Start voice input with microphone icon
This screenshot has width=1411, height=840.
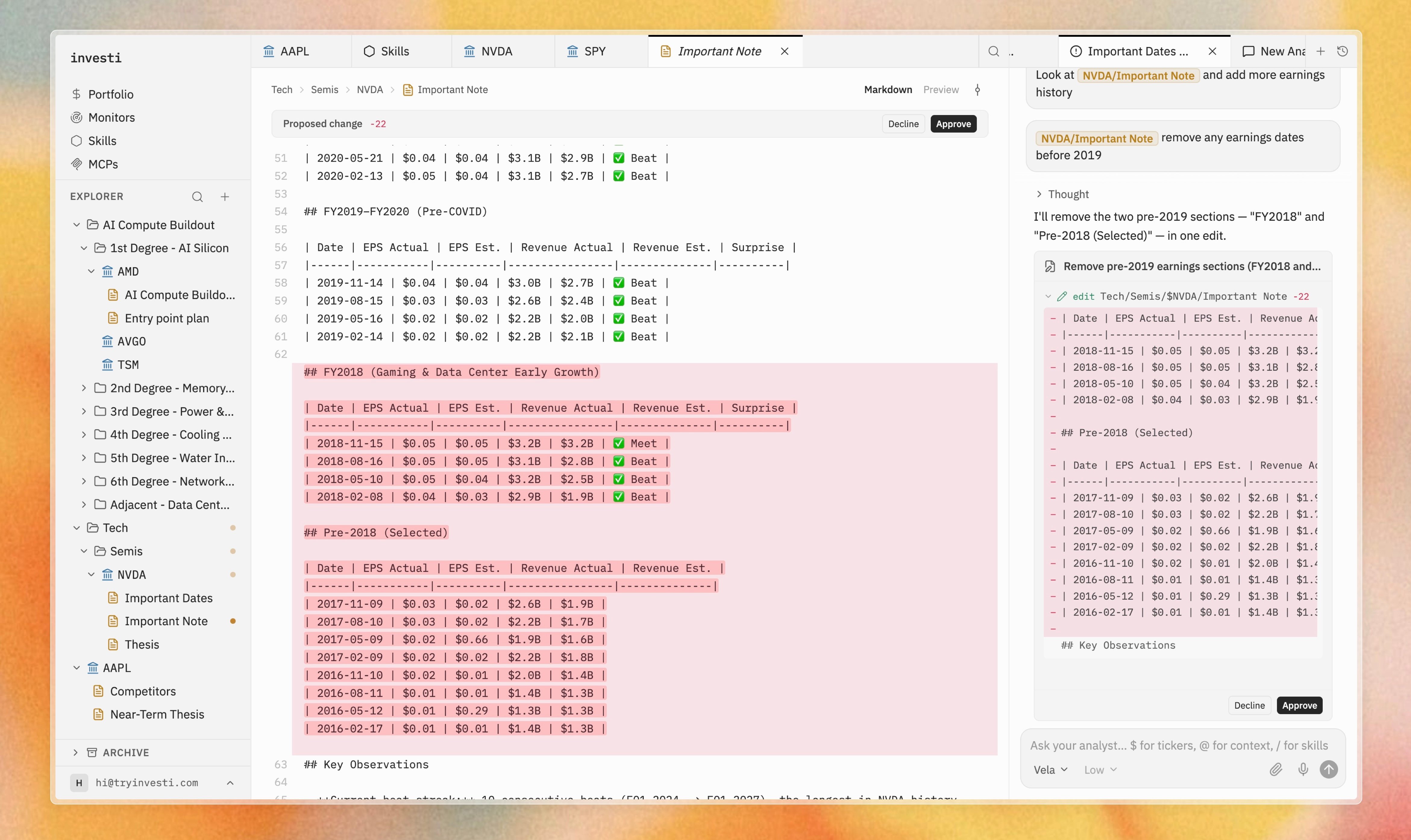pos(1303,769)
